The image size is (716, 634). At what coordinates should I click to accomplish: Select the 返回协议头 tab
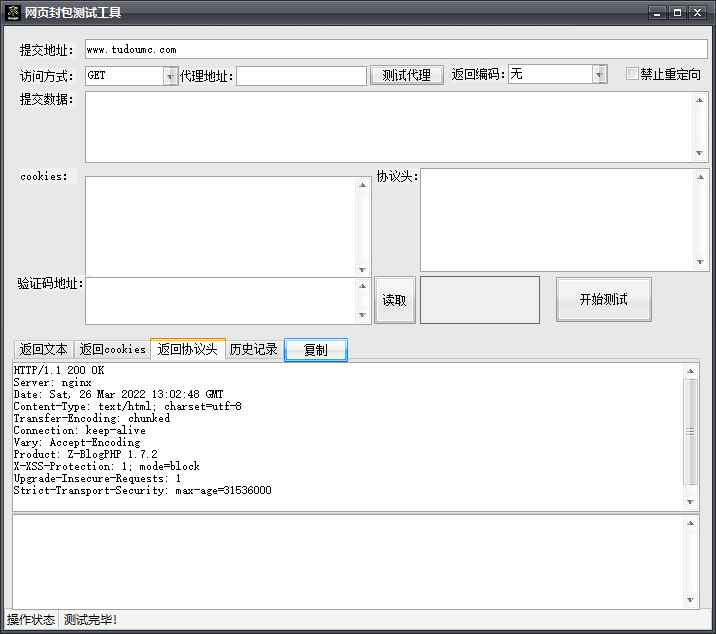(x=187, y=349)
